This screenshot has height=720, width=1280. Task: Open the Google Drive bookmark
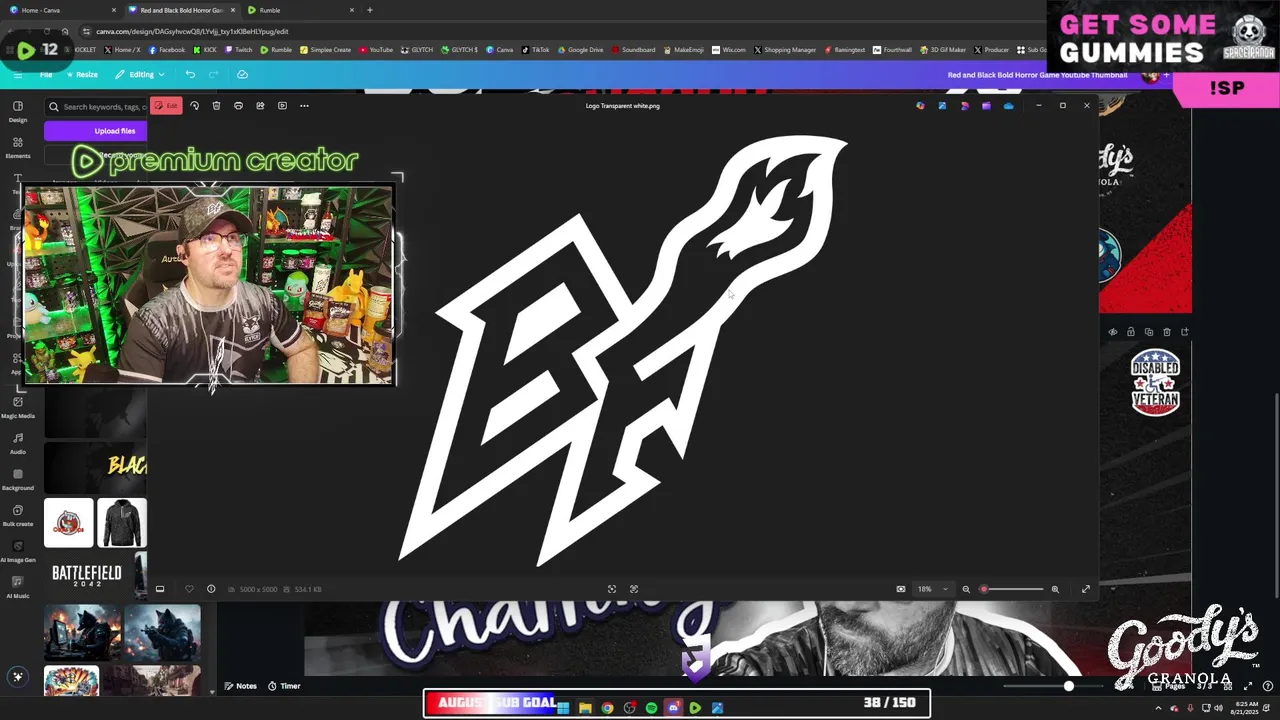tap(580, 50)
